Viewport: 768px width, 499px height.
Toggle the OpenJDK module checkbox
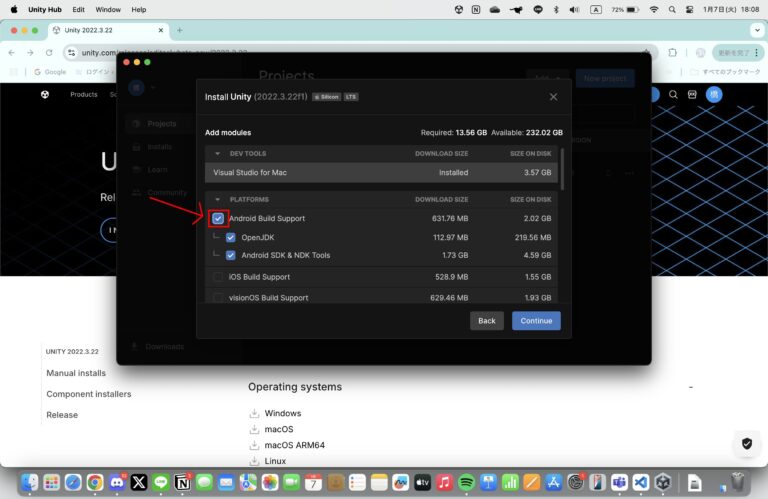tap(231, 237)
